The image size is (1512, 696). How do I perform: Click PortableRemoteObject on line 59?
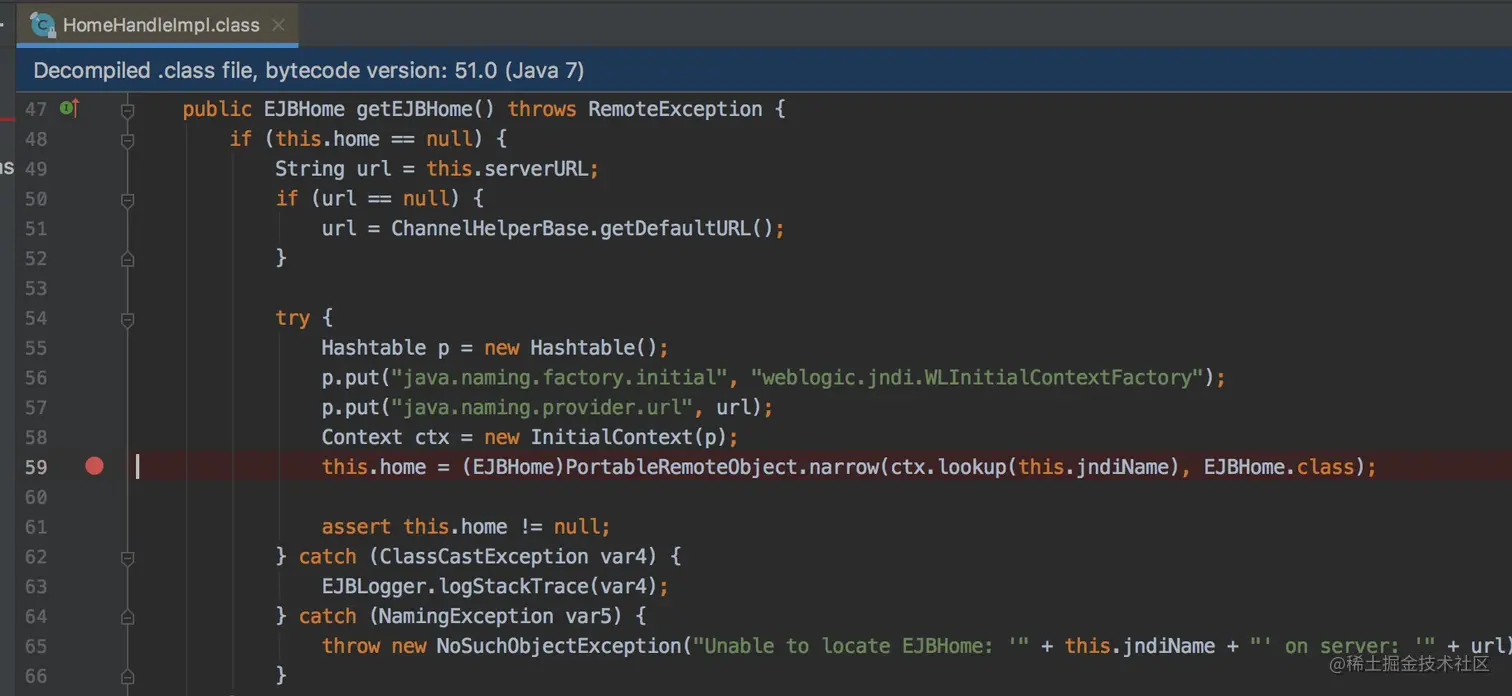(x=680, y=467)
